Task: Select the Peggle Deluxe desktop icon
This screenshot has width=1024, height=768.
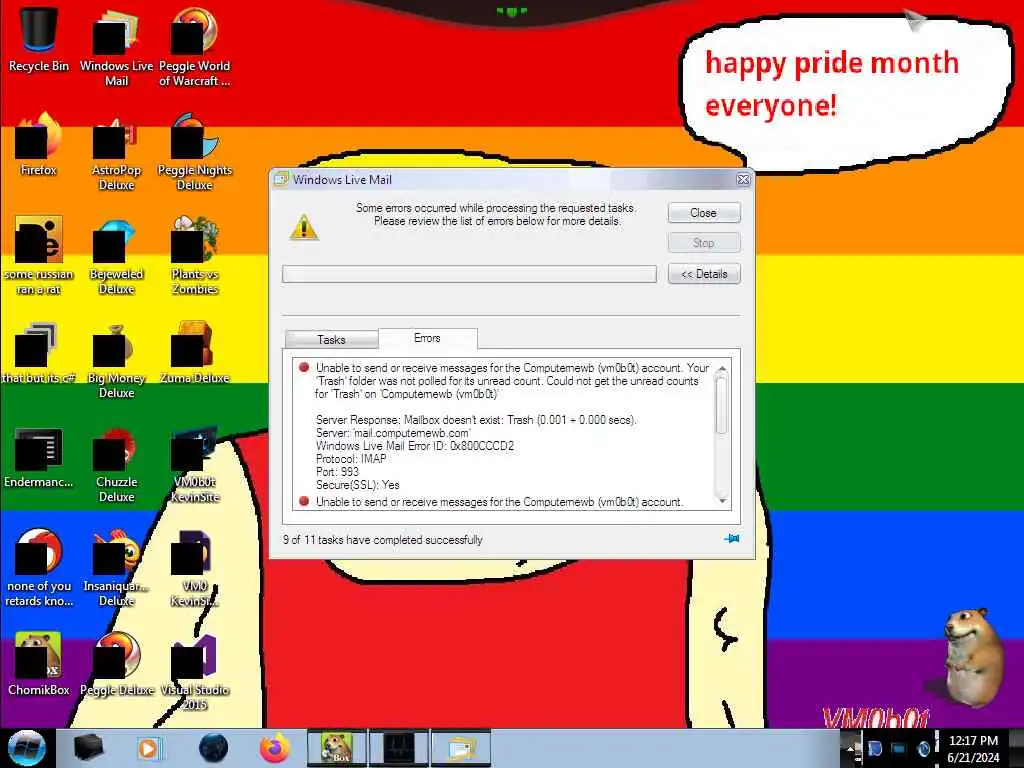Action: (116, 664)
